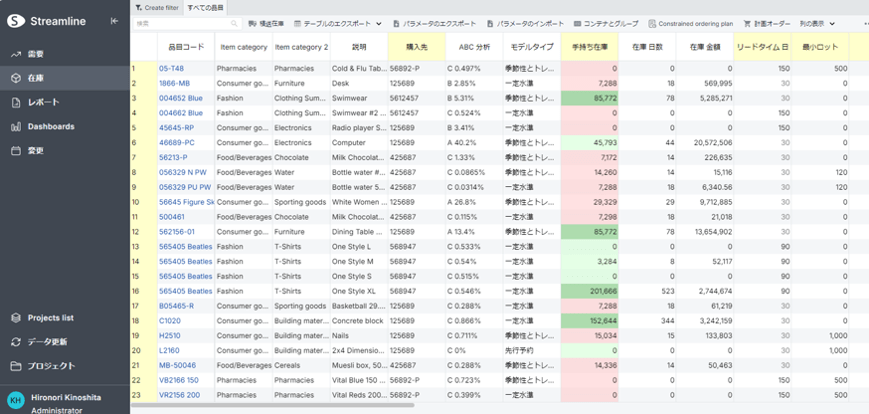Click データ更新 to refresh data
869x414 pixels.
[x=48, y=342]
